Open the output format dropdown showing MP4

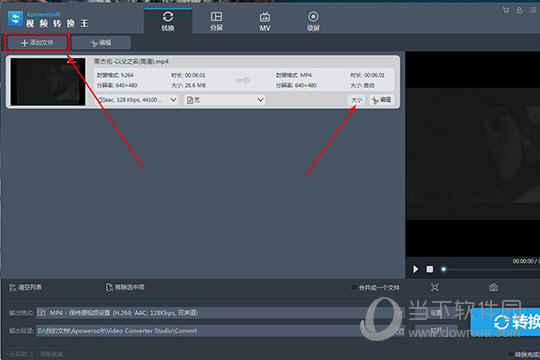point(219,313)
